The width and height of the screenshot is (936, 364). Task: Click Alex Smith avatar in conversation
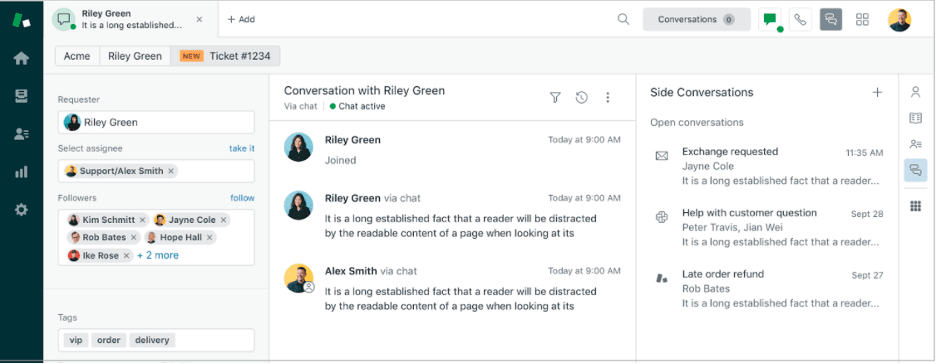[x=298, y=278]
